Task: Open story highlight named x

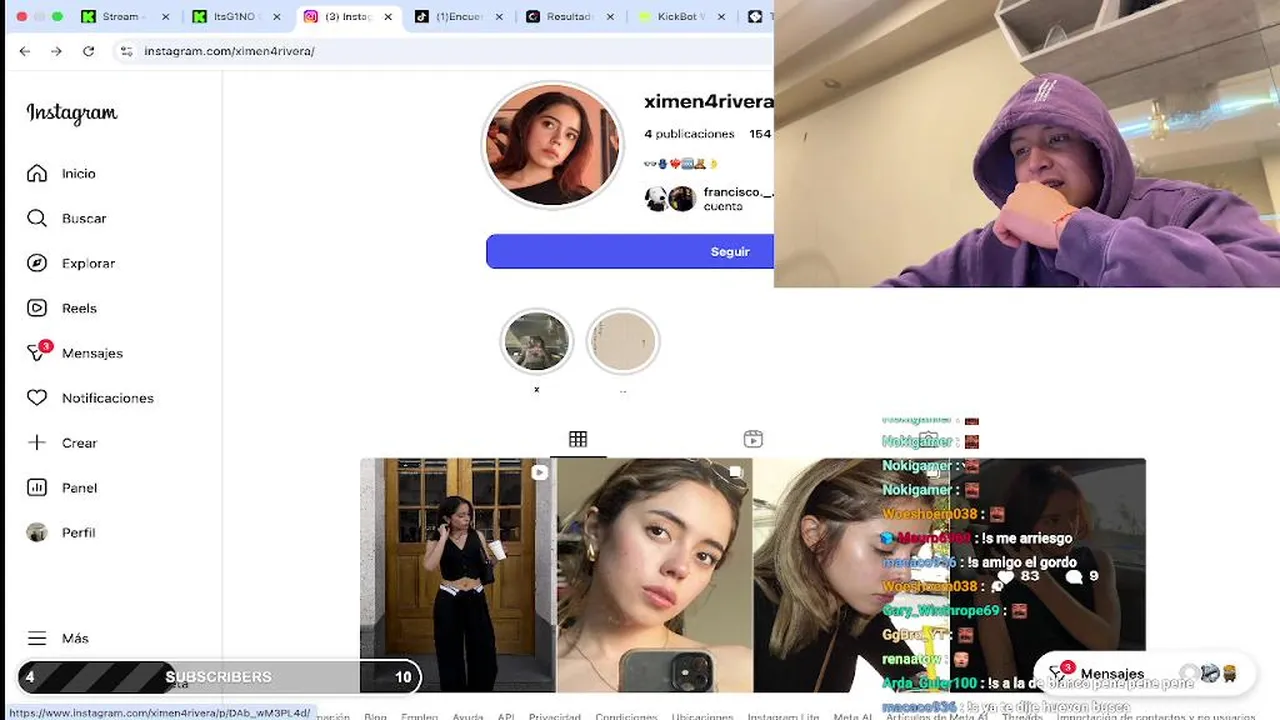Action: 536,341
